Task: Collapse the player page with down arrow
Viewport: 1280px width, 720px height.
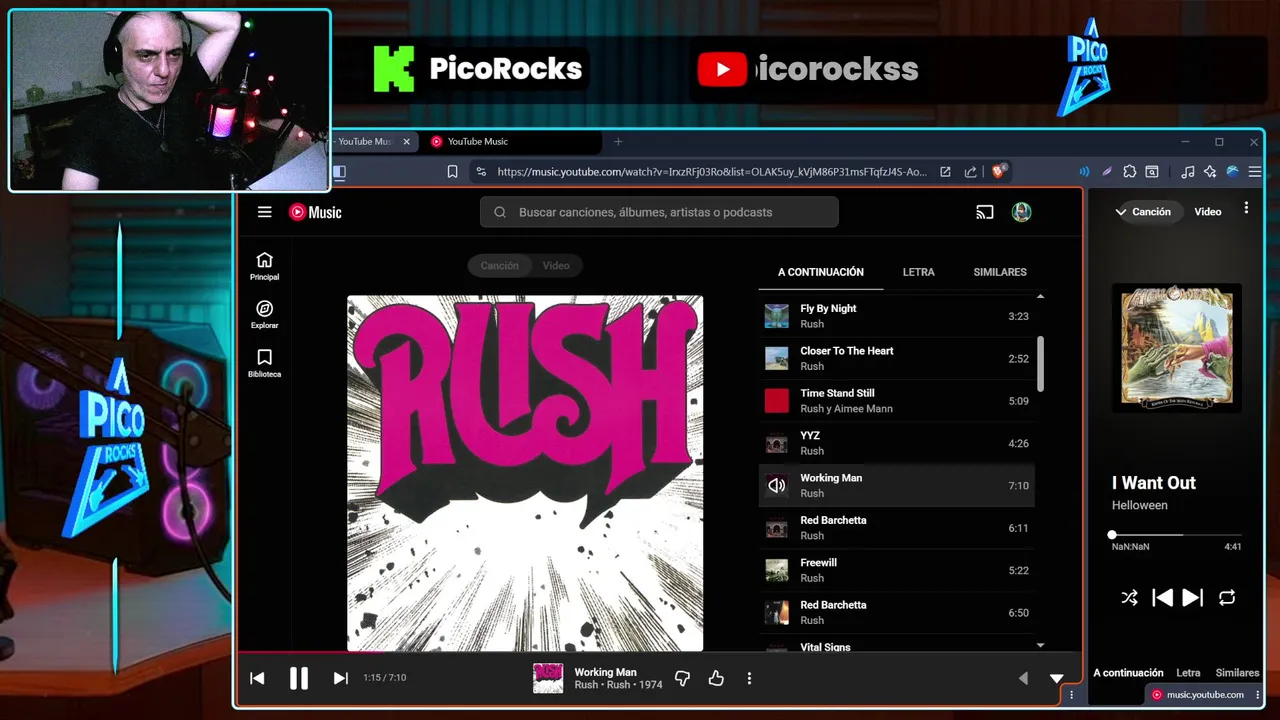Action: pos(1056,678)
